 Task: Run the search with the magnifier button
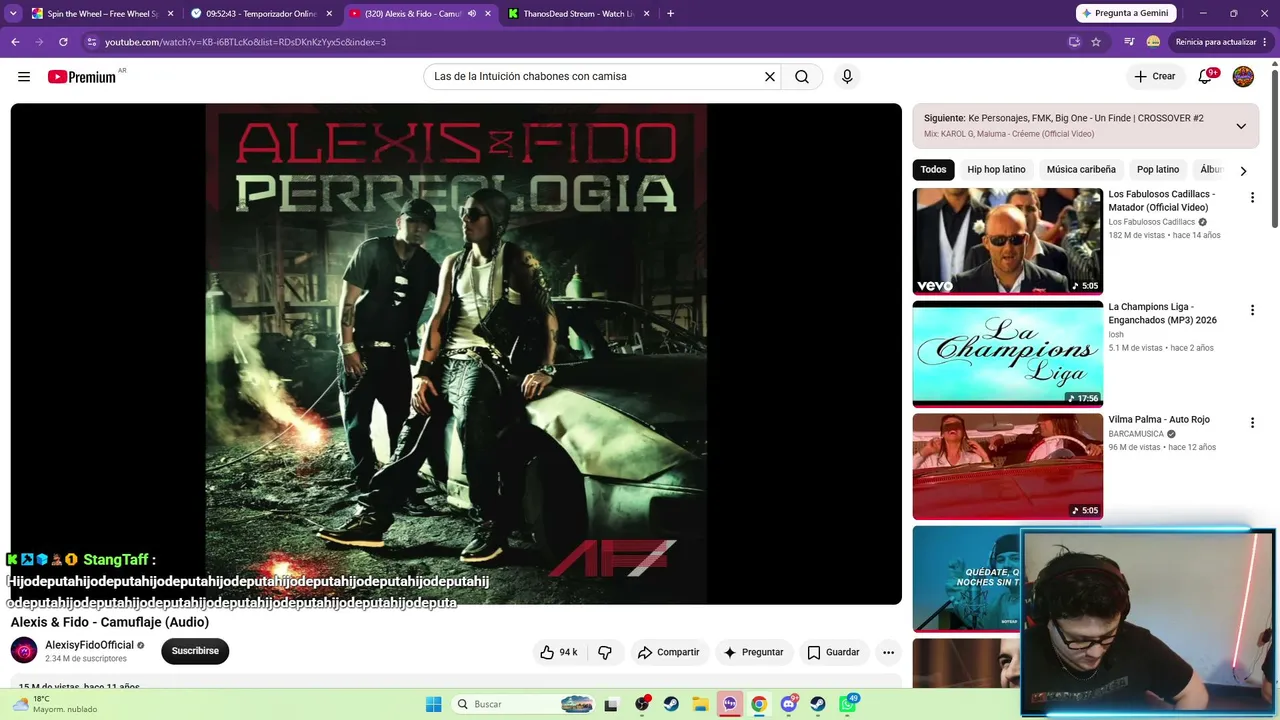click(x=802, y=77)
